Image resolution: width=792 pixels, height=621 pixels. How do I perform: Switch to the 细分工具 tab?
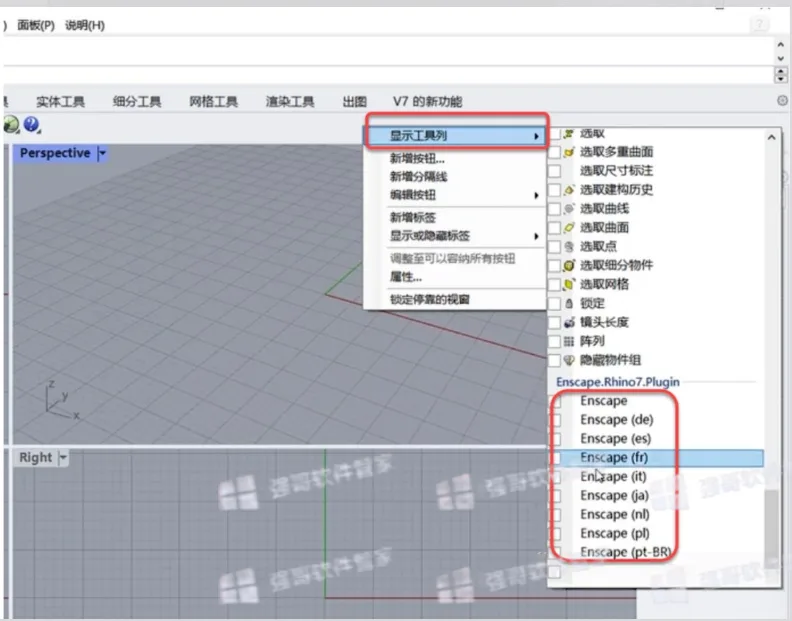pos(137,102)
